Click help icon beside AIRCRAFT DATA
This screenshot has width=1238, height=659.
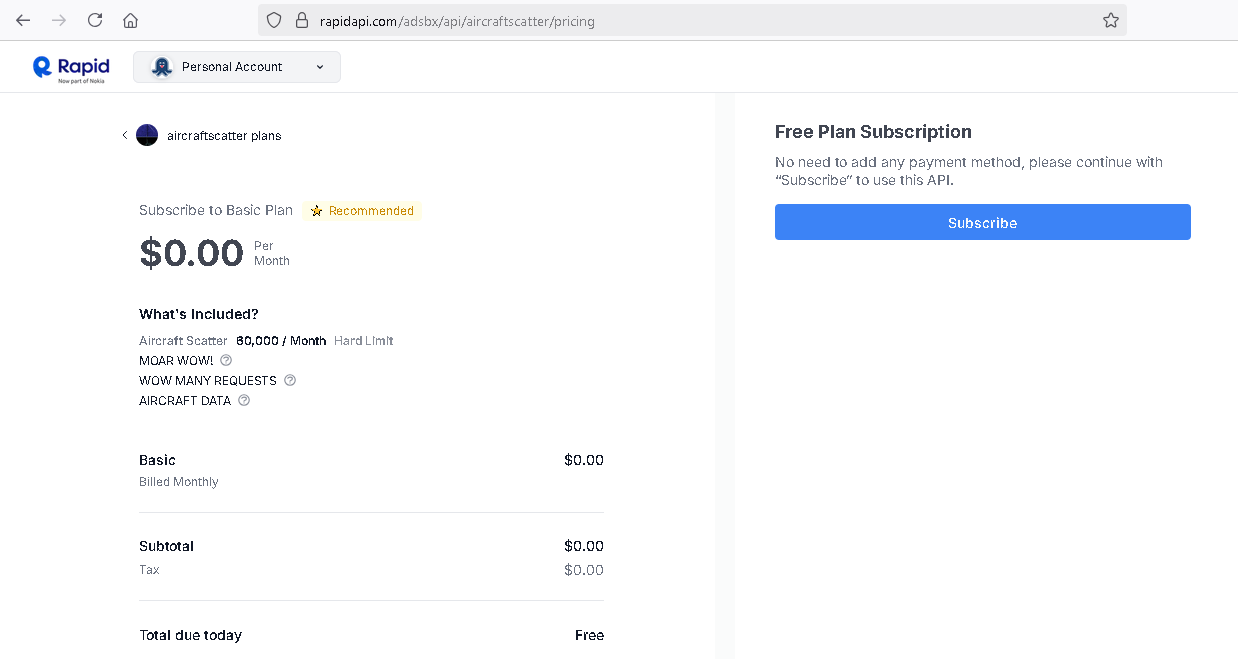[244, 400]
